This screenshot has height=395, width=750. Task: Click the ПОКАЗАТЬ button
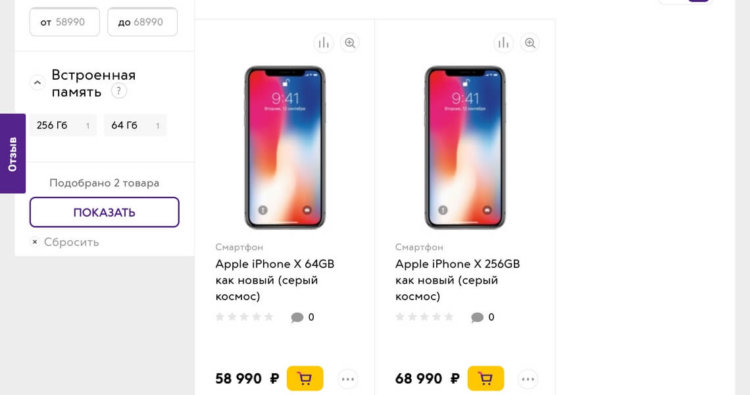point(104,212)
